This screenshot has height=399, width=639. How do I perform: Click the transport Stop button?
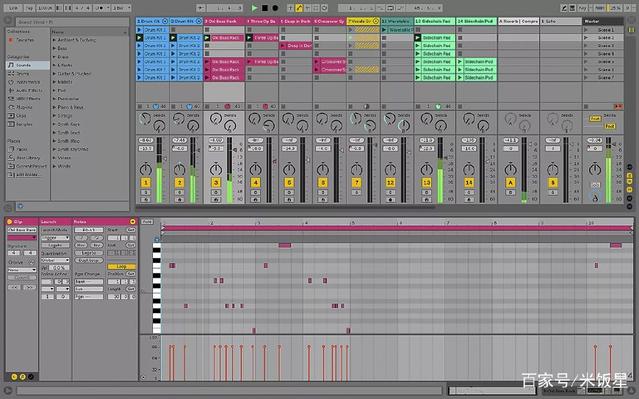coord(265,8)
